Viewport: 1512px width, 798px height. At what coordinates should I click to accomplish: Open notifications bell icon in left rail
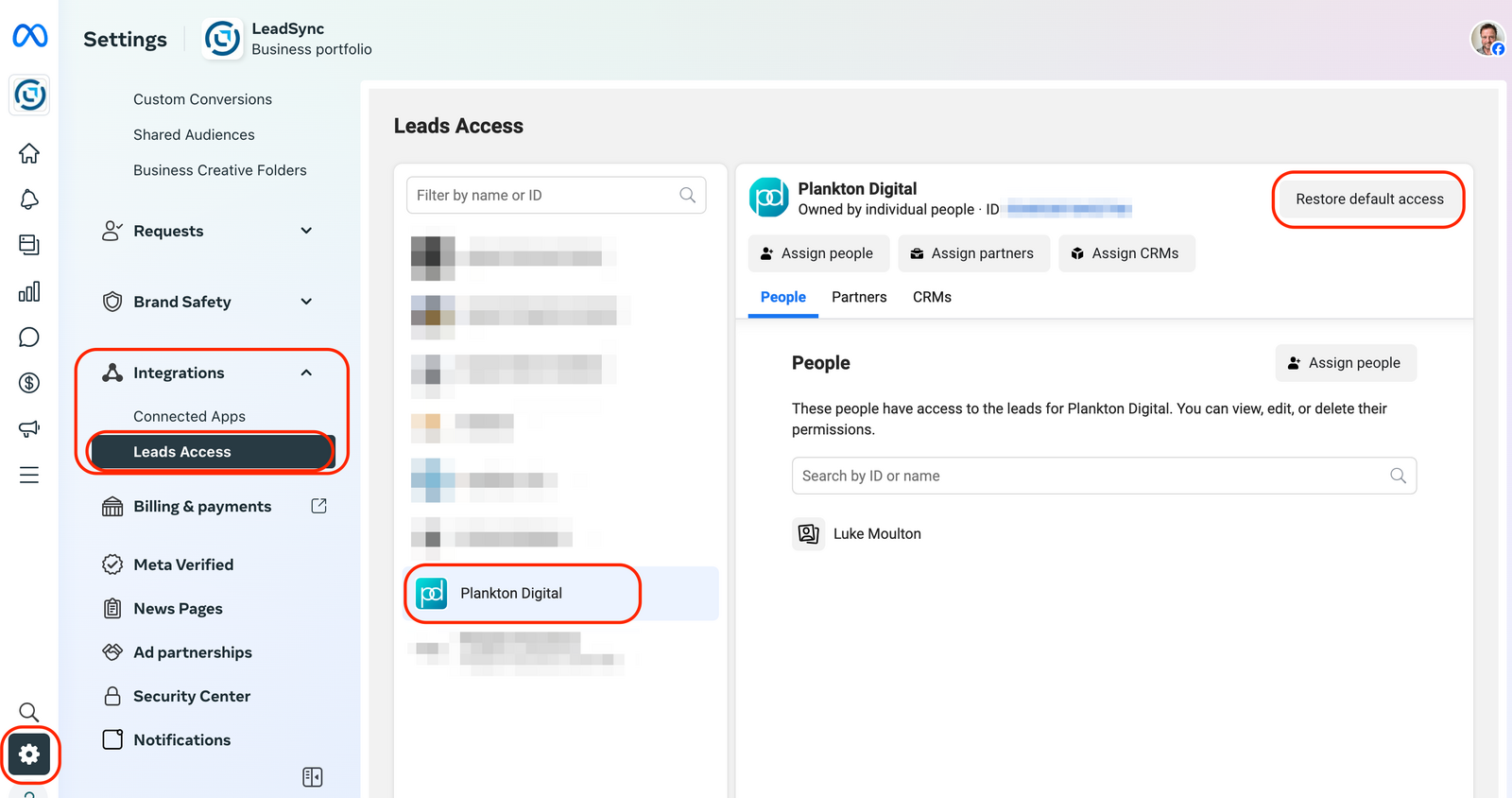point(29,199)
